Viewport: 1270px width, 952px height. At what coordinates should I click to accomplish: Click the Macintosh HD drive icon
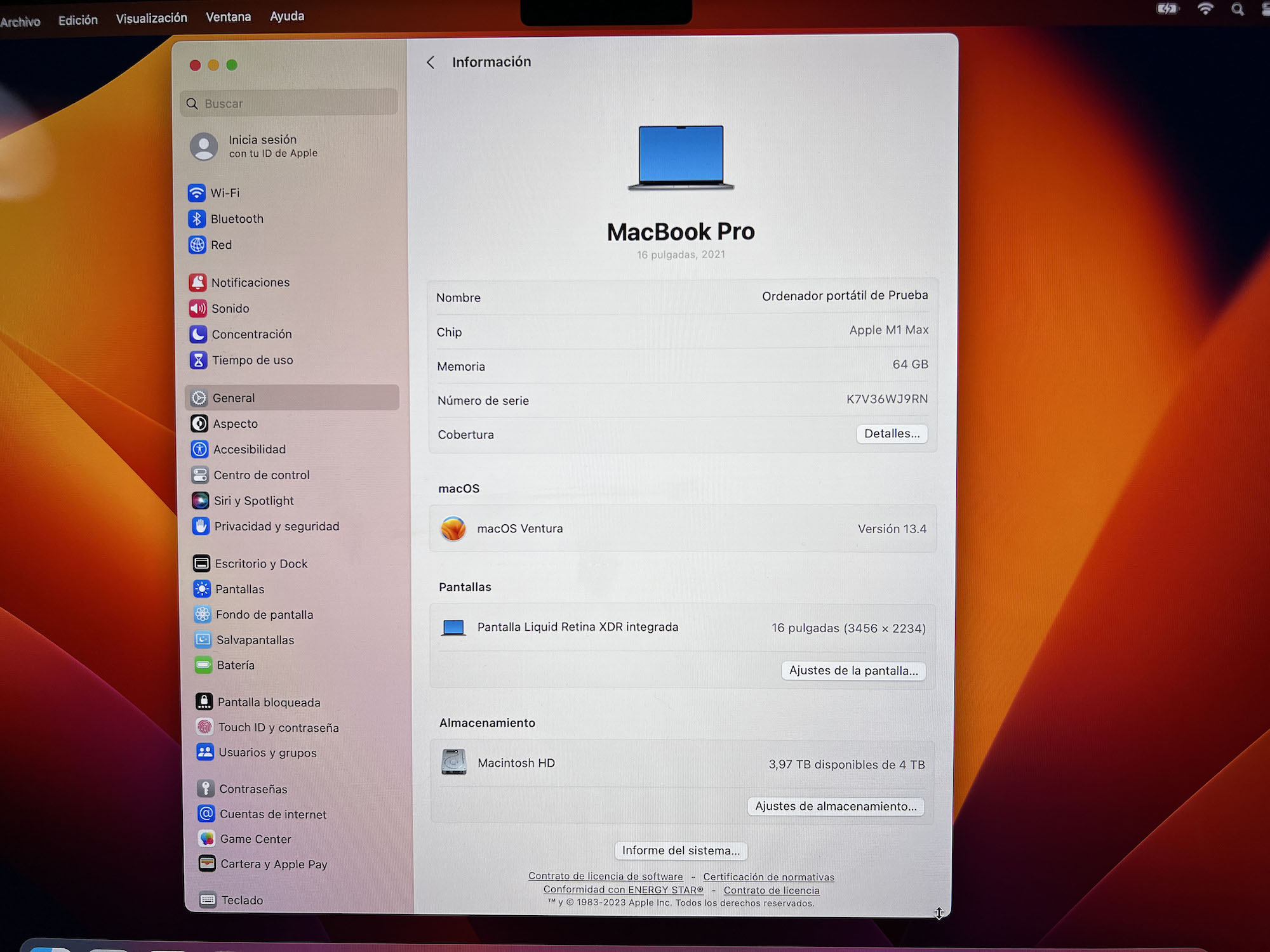click(x=454, y=762)
